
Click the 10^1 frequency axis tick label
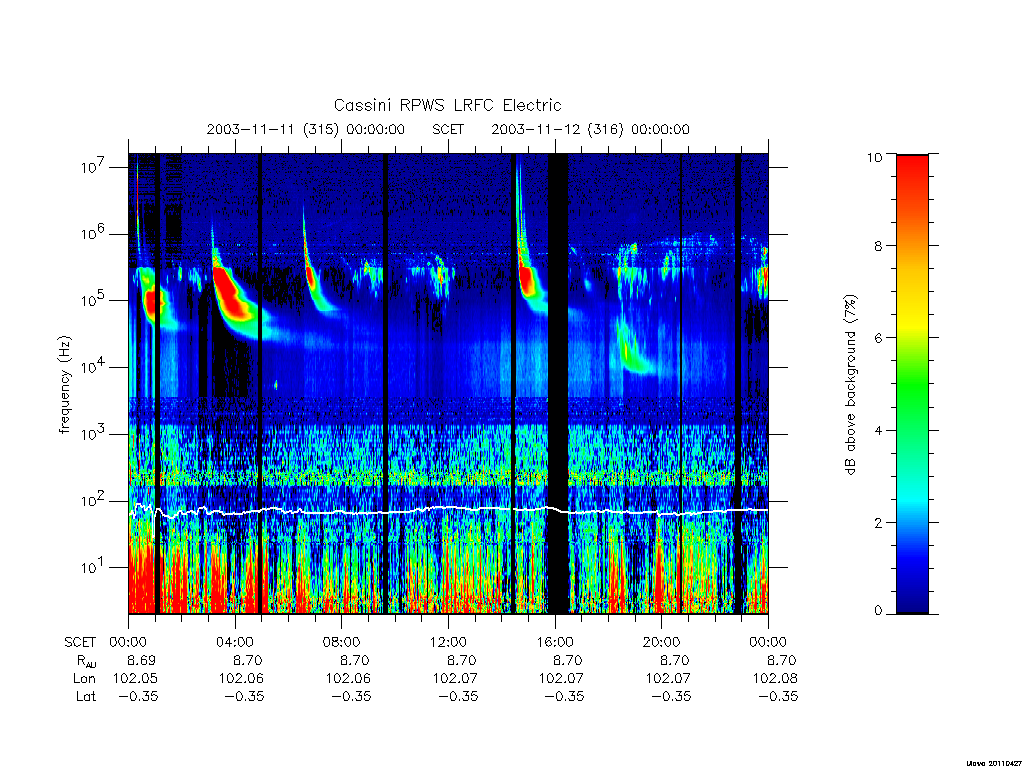95,567
